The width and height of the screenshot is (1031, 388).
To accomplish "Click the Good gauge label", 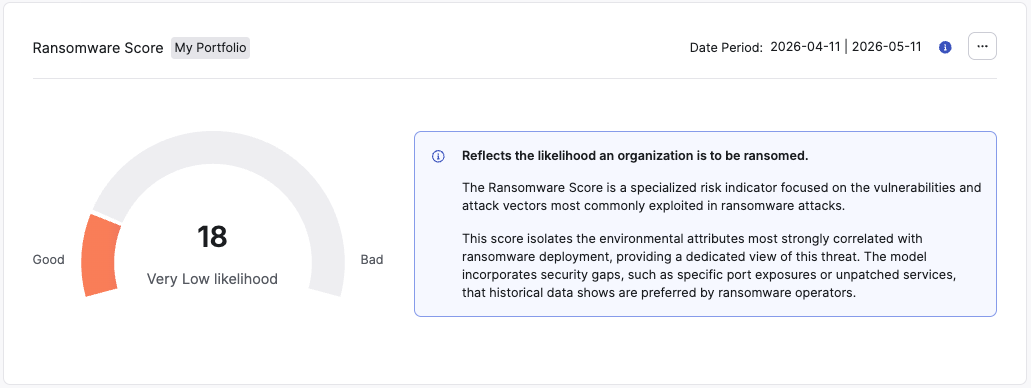I will click(49, 260).
